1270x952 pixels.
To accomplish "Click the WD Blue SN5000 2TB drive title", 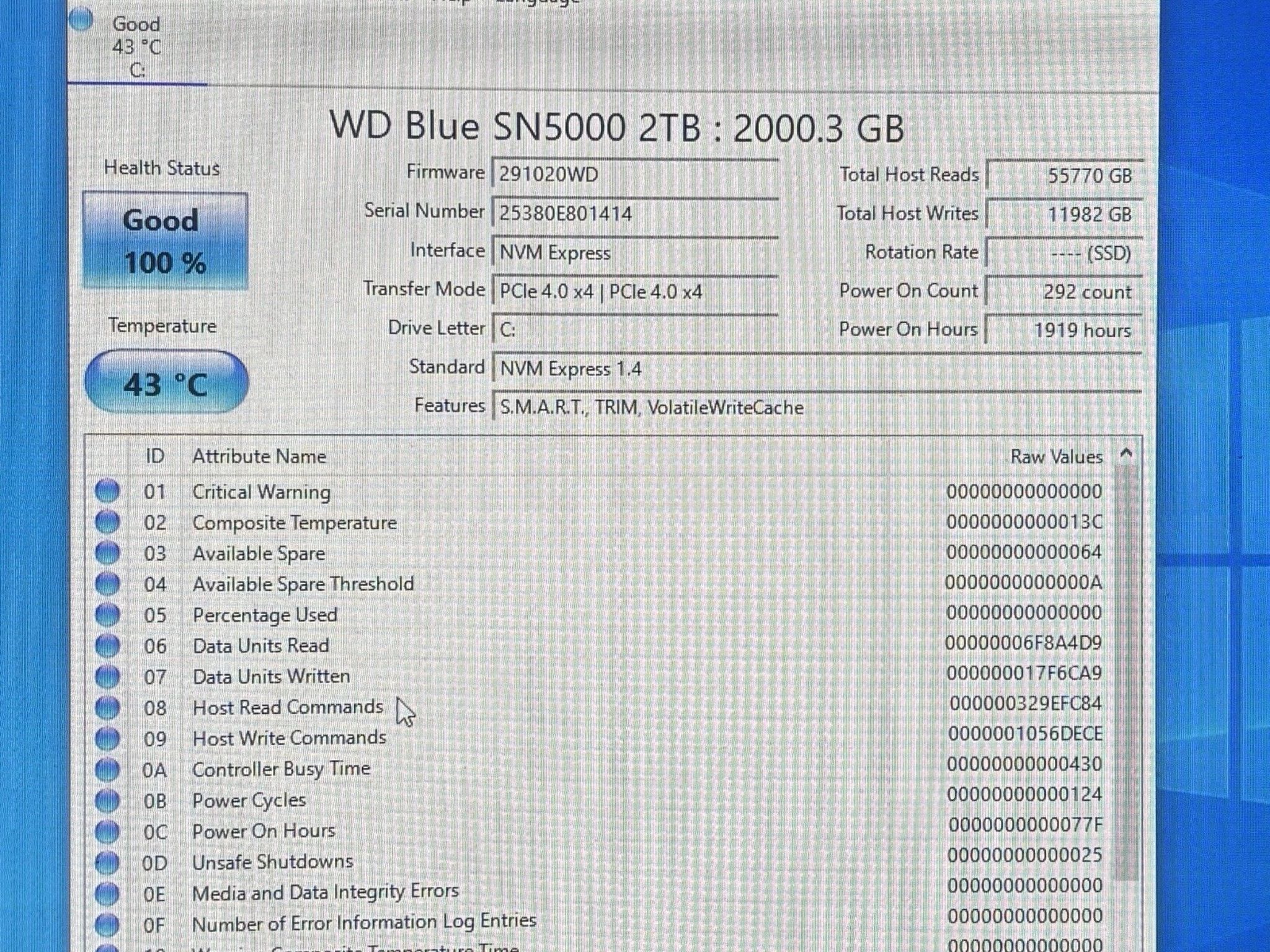I will 617,127.
